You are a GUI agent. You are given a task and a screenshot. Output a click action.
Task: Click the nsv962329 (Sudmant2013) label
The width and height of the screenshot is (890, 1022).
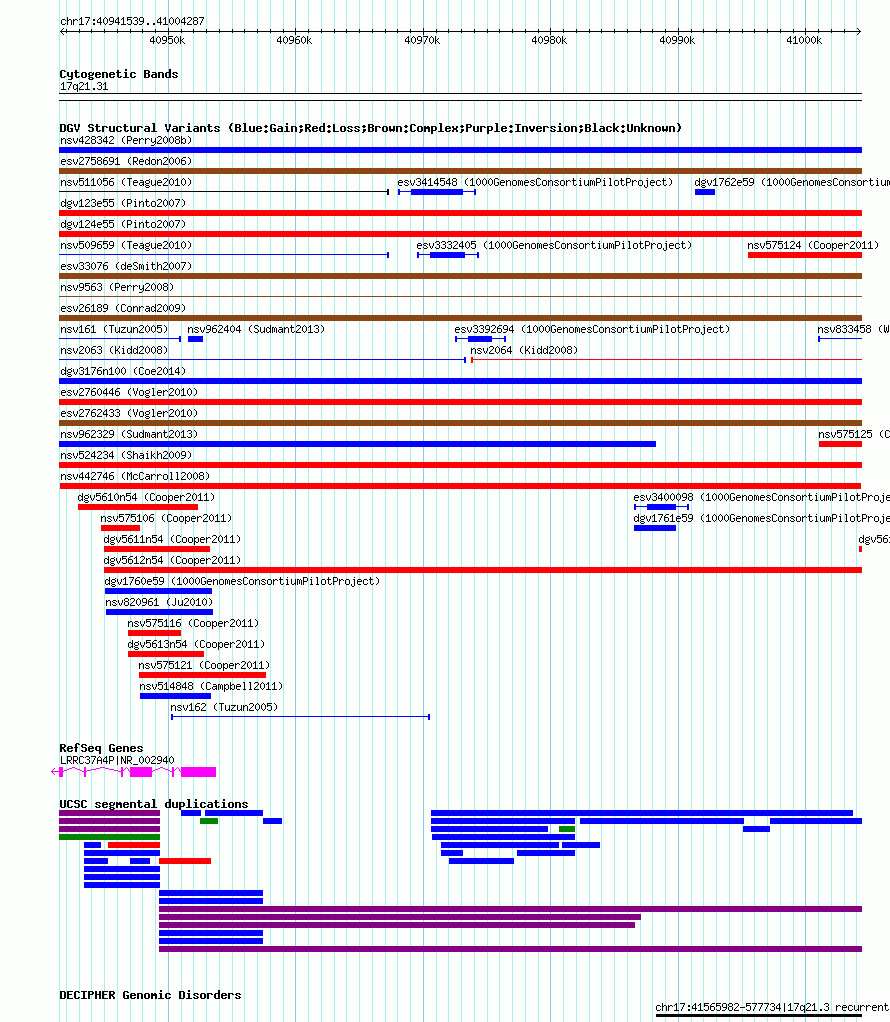129,434
